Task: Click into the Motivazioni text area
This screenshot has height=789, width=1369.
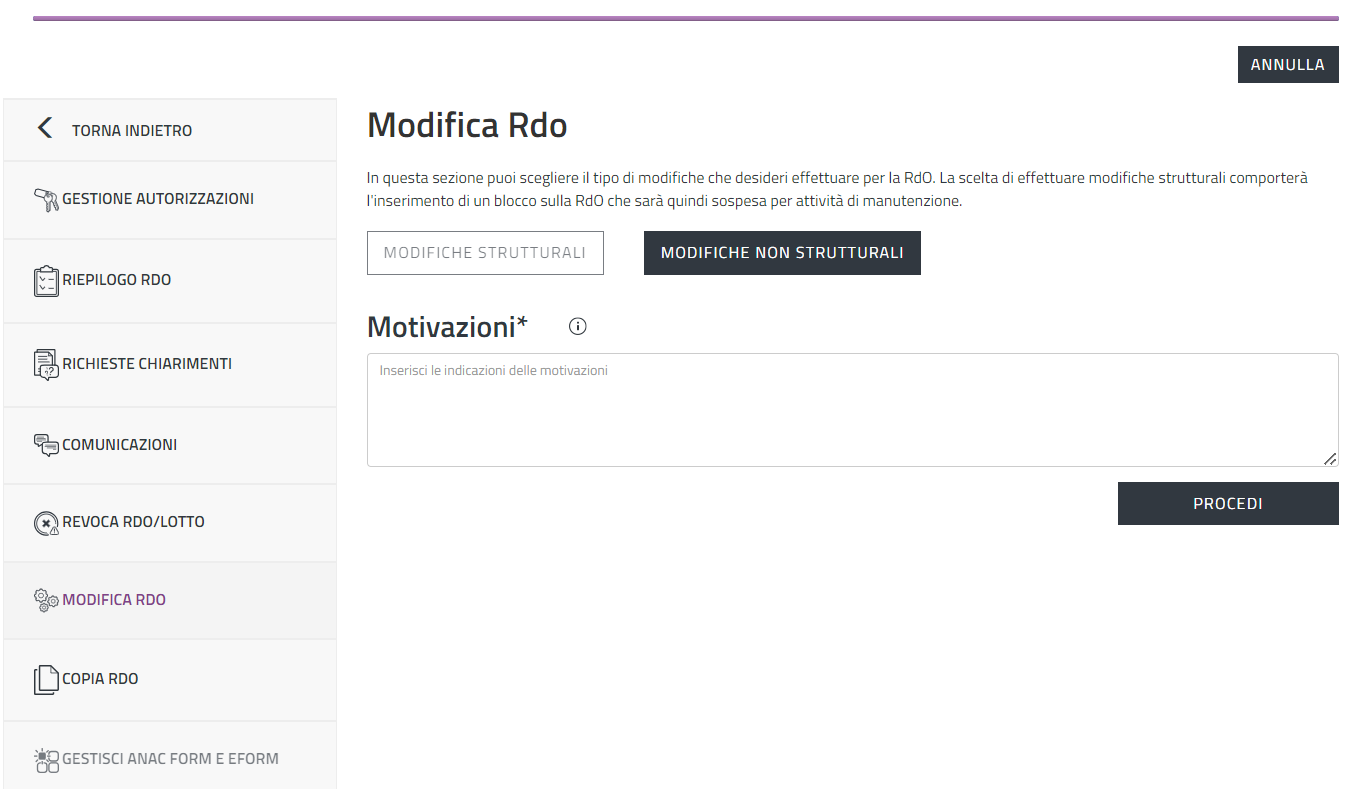Action: pyautogui.click(x=852, y=410)
